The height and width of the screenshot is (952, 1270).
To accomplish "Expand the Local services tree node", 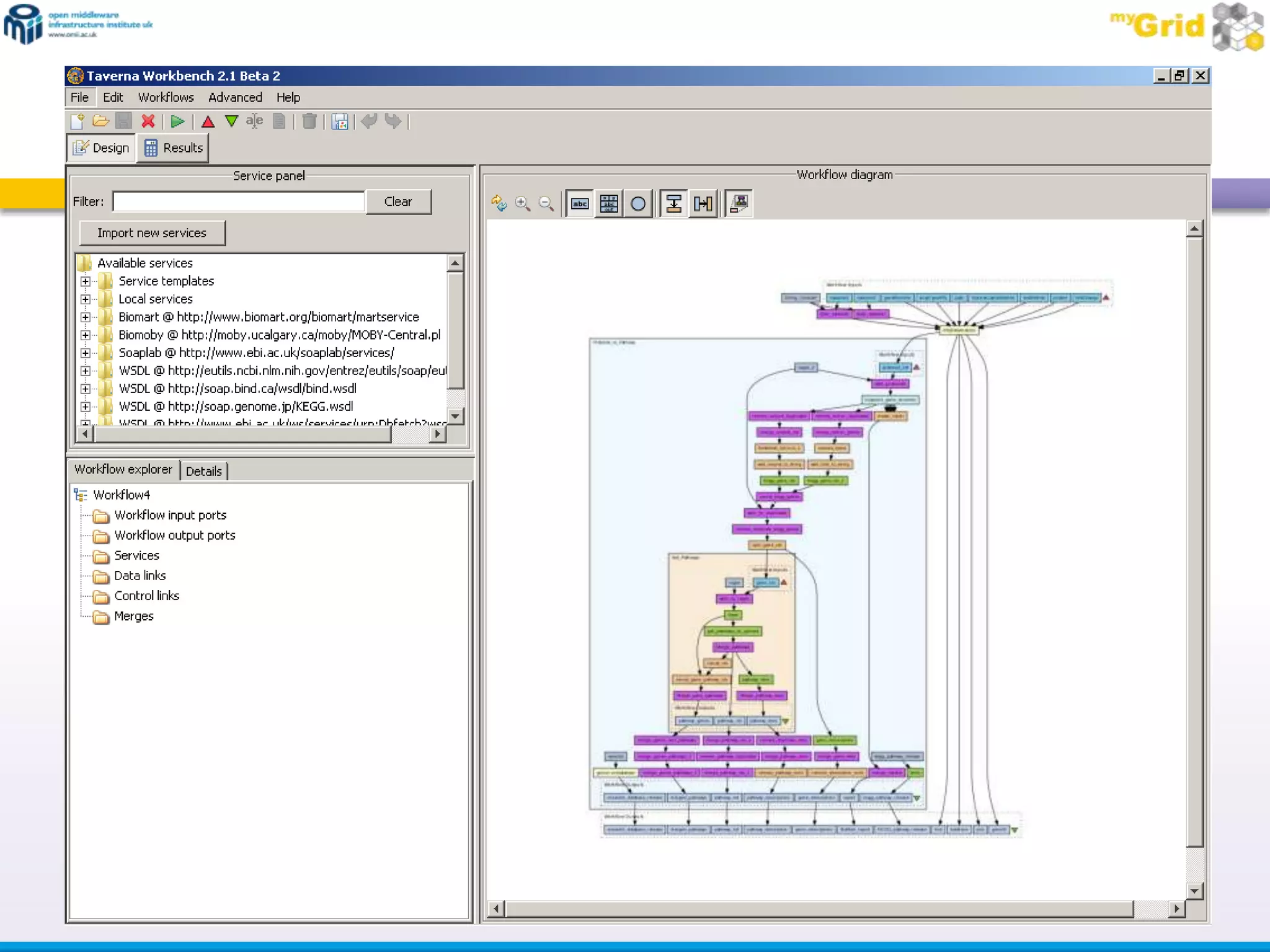I will coord(86,299).
